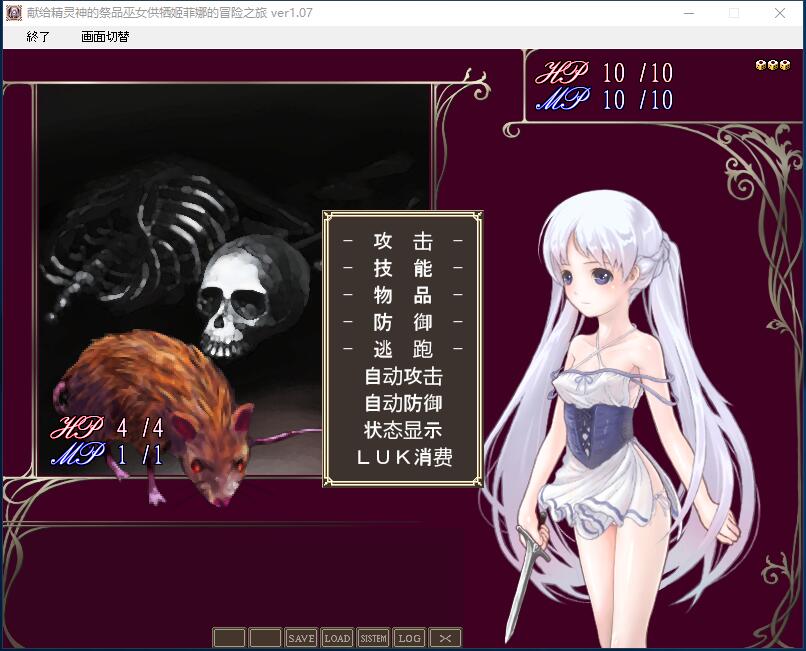Choose 技能 (Skill) in the battle menu
Image resolution: width=806 pixels, height=651 pixels.
[x=402, y=269]
